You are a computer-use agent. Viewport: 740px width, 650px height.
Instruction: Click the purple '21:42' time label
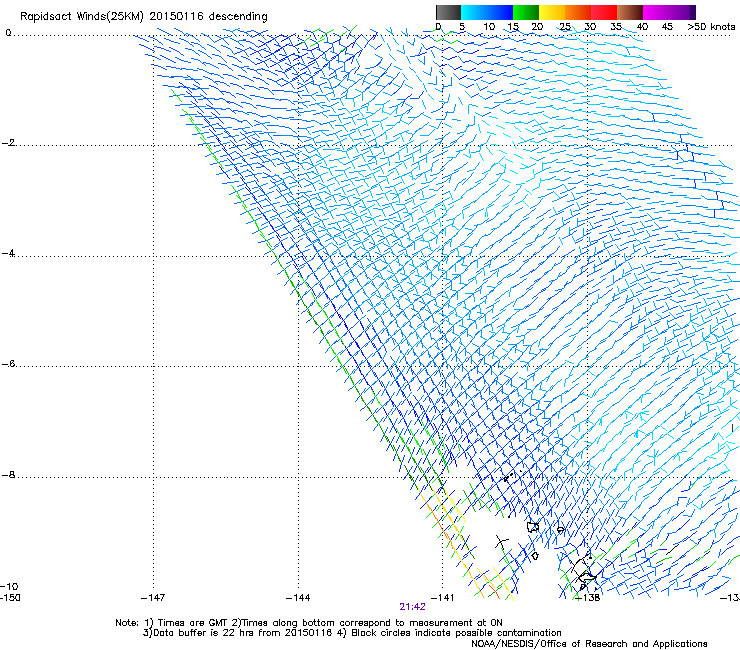(412, 607)
